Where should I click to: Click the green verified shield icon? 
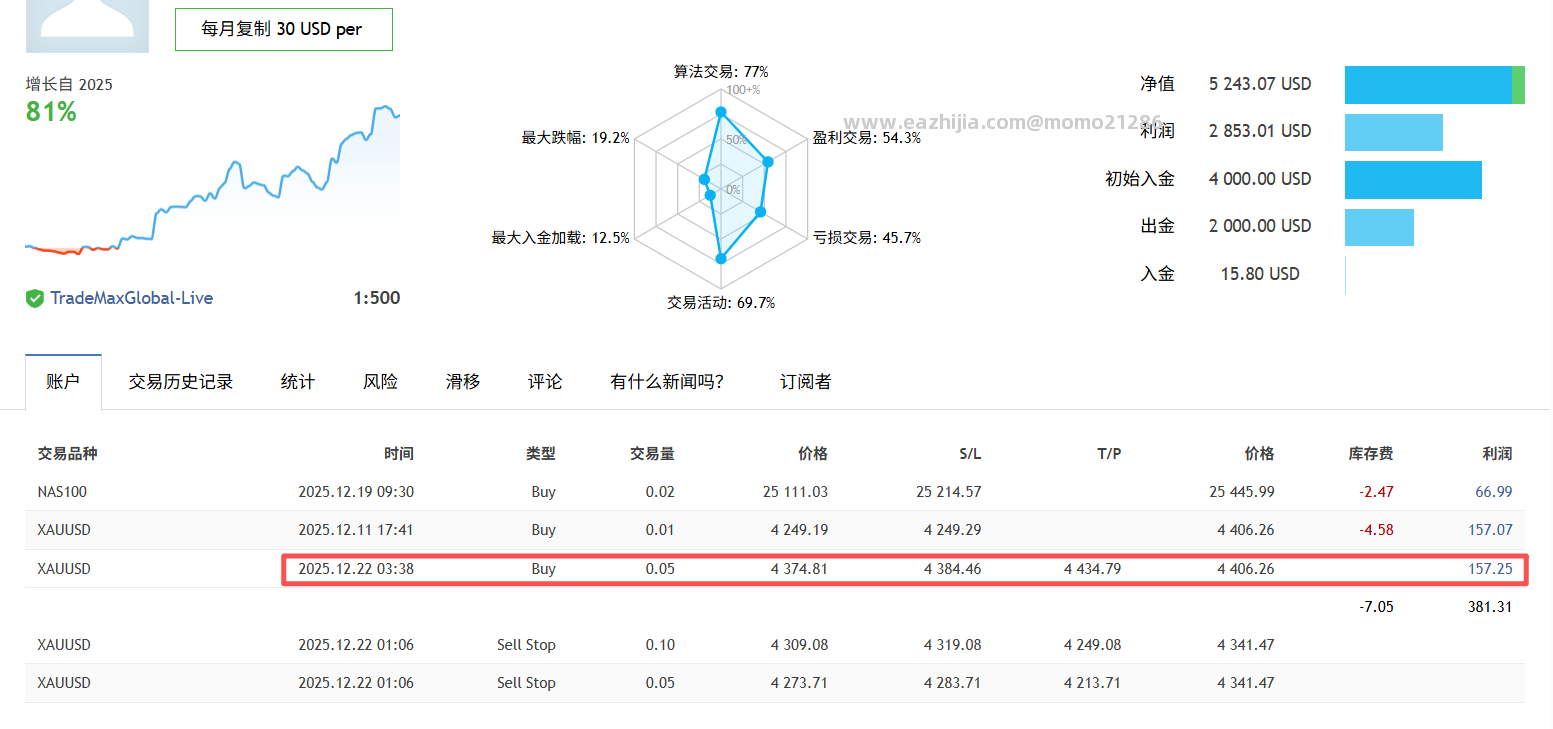(x=35, y=298)
